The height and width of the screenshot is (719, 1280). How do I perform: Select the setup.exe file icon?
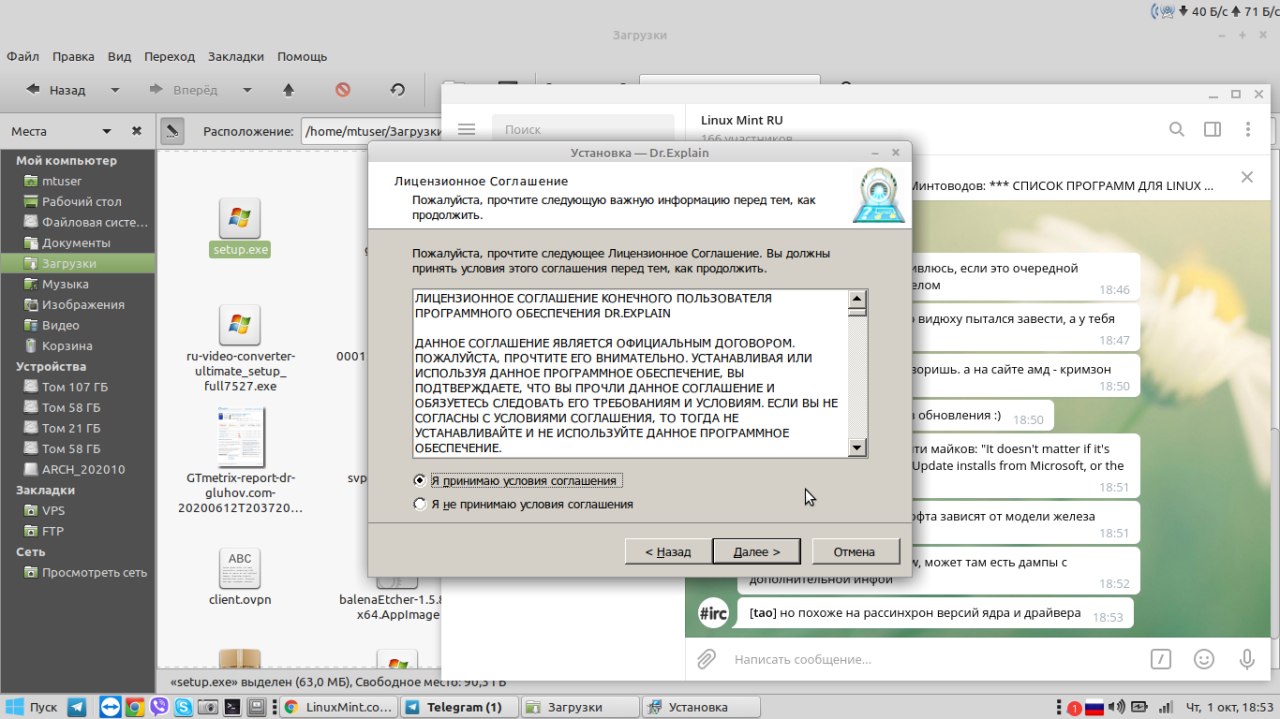[240, 218]
